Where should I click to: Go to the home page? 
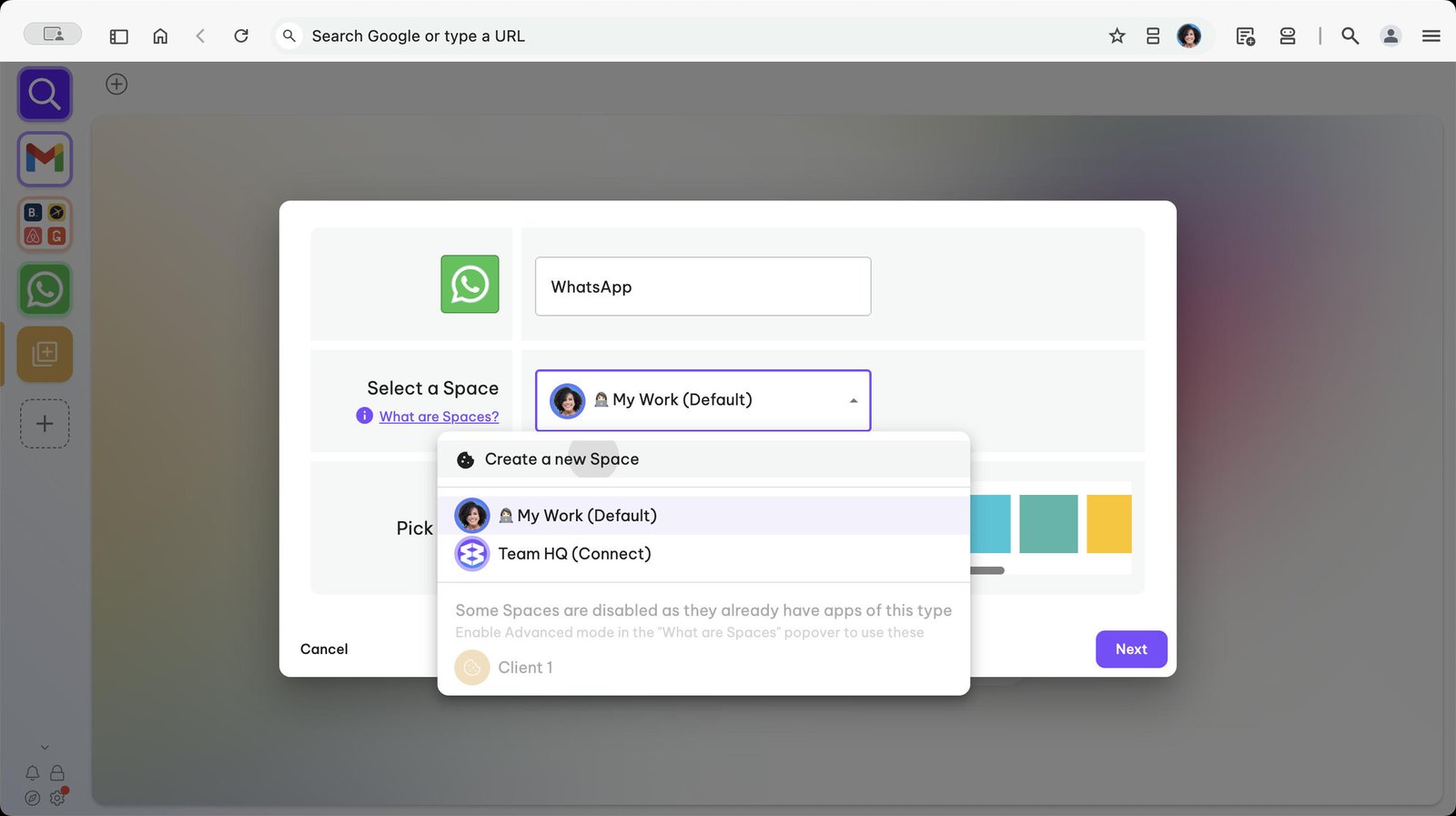coord(160,36)
